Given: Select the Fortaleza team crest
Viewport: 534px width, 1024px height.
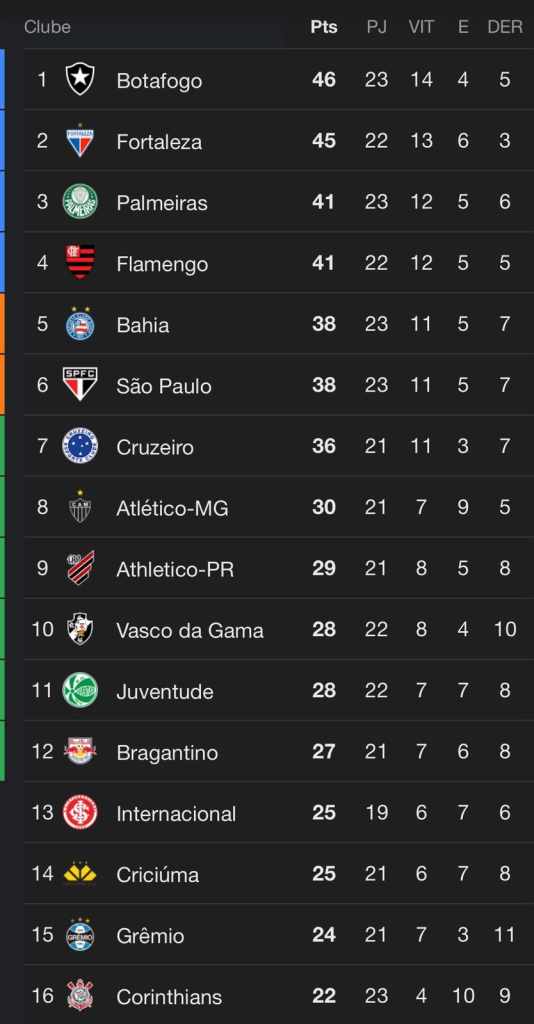Looking at the screenshot, I should [x=80, y=140].
